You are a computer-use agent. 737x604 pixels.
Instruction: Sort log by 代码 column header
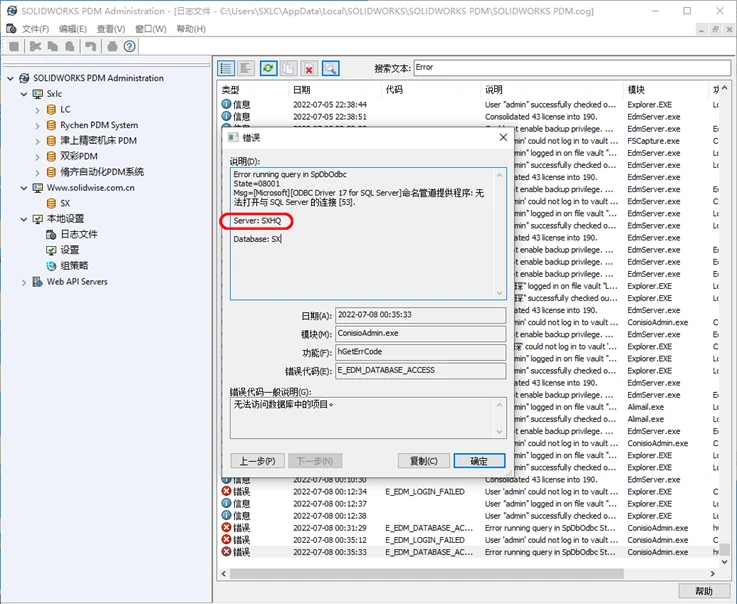(x=431, y=89)
